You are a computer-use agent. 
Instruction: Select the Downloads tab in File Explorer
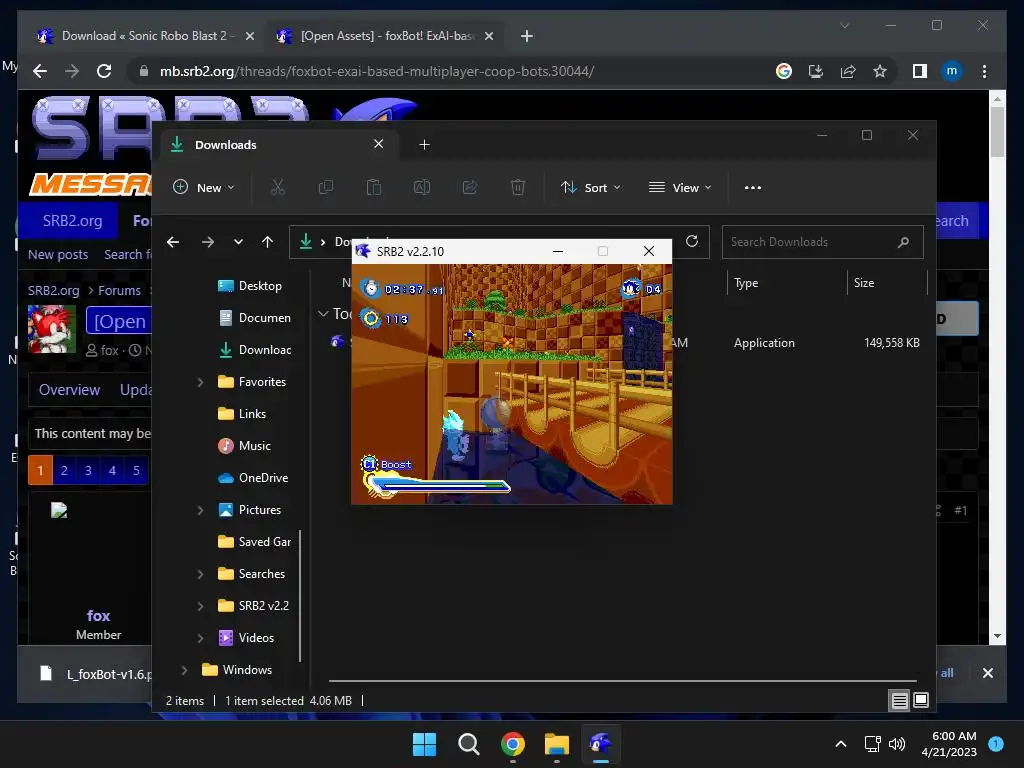(280, 145)
